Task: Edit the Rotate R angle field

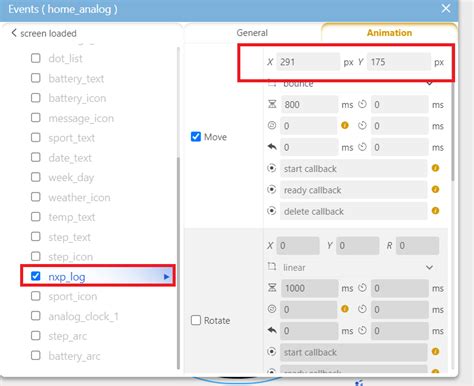Action: click(x=417, y=246)
